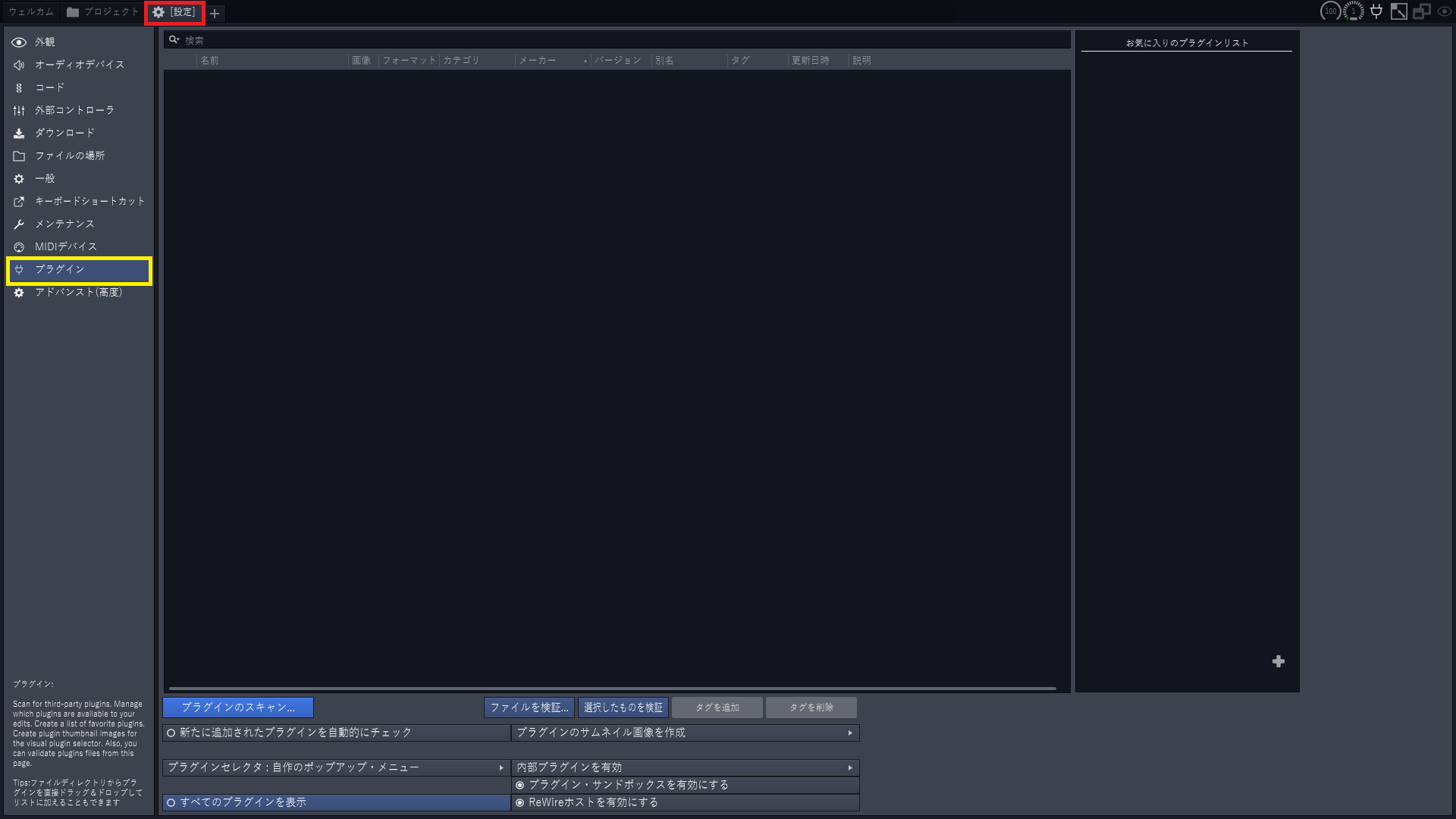Open the プラグインセレクタ dropdown

tap(336, 767)
